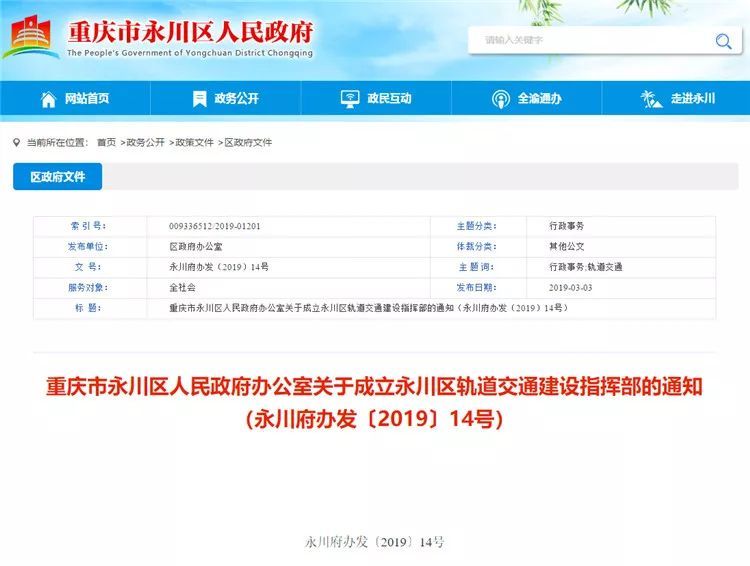This screenshot has height=566, width=750.
Task: Click the broadcast icon beside 全渝通办
Action: pyautogui.click(x=500, y=99)
